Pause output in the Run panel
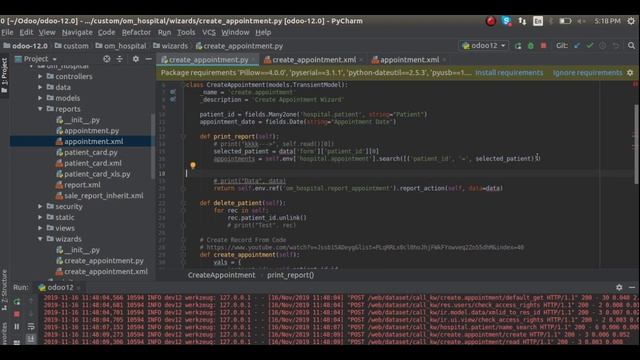Viewport: 640px width, 360px height. [17, 327]
